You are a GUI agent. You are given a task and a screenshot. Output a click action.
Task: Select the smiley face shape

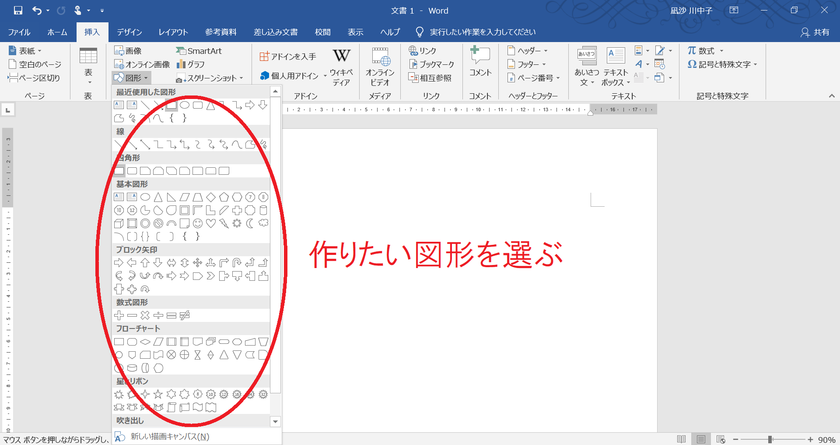click(x=198, y=223)
